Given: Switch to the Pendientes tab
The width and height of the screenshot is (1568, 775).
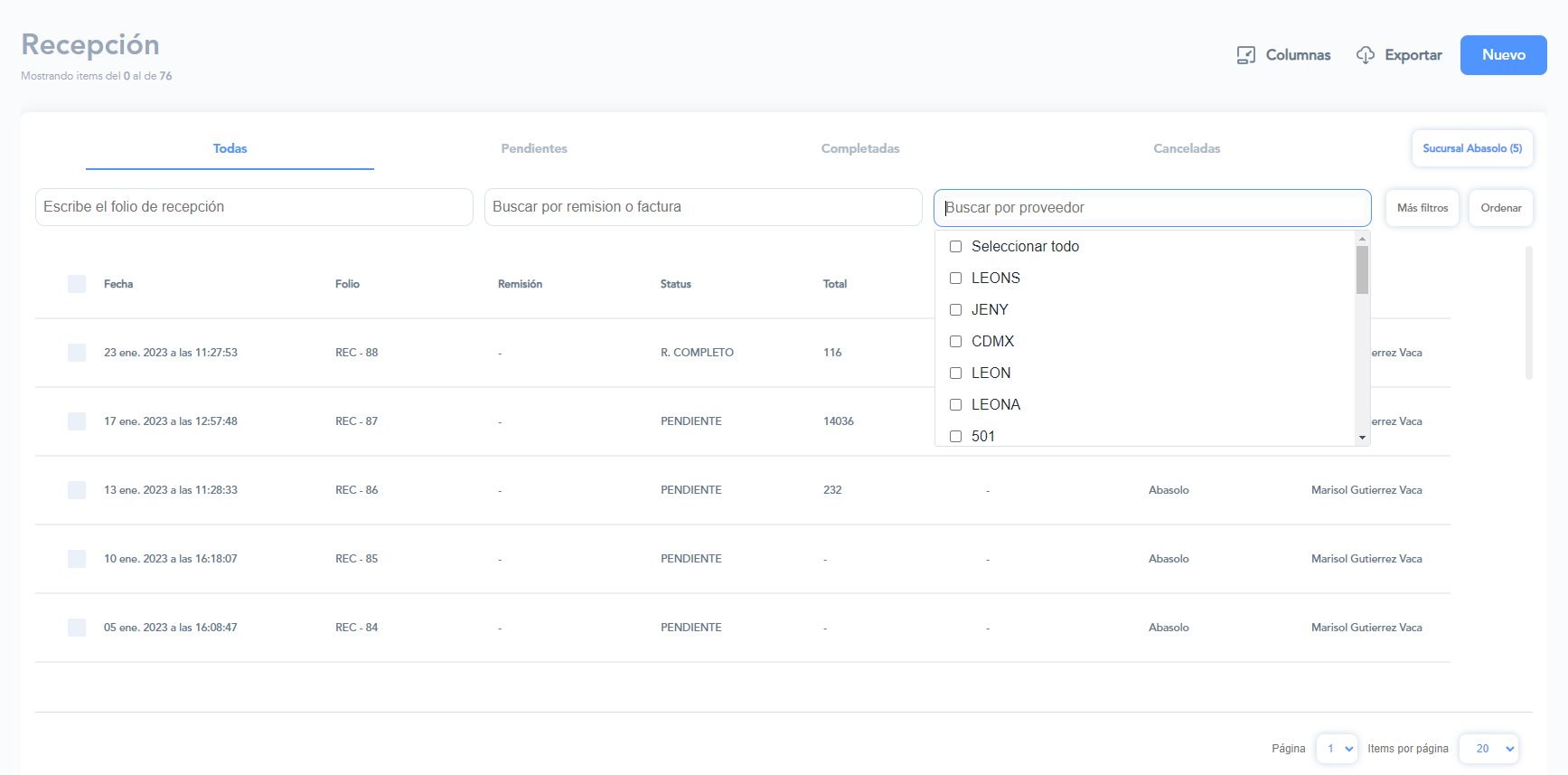Looking at the screenshot, I should click(x=534, y=148).
